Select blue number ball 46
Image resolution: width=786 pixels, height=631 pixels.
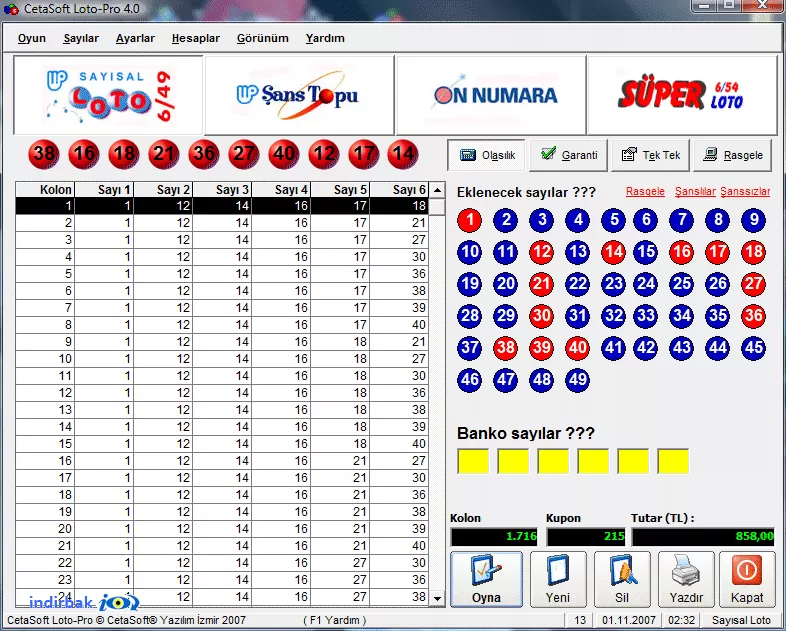(x=470, y=379)
